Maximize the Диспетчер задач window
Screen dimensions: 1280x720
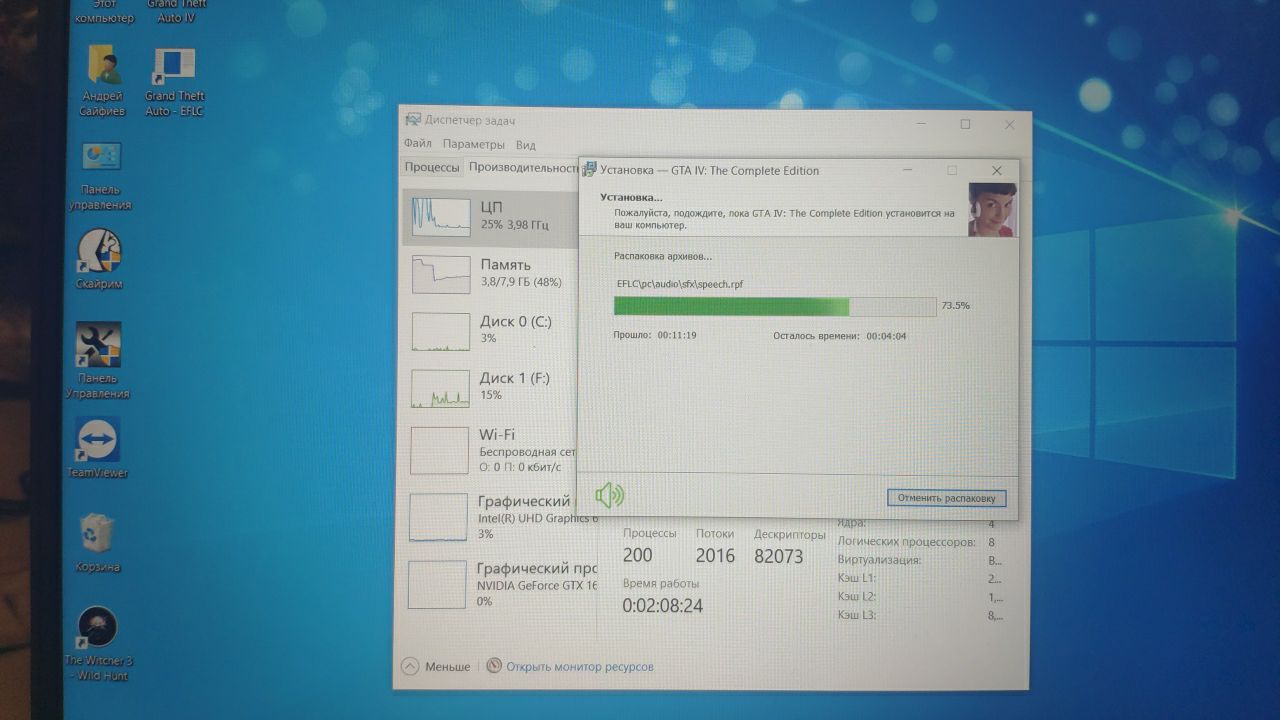coord(965,124)
